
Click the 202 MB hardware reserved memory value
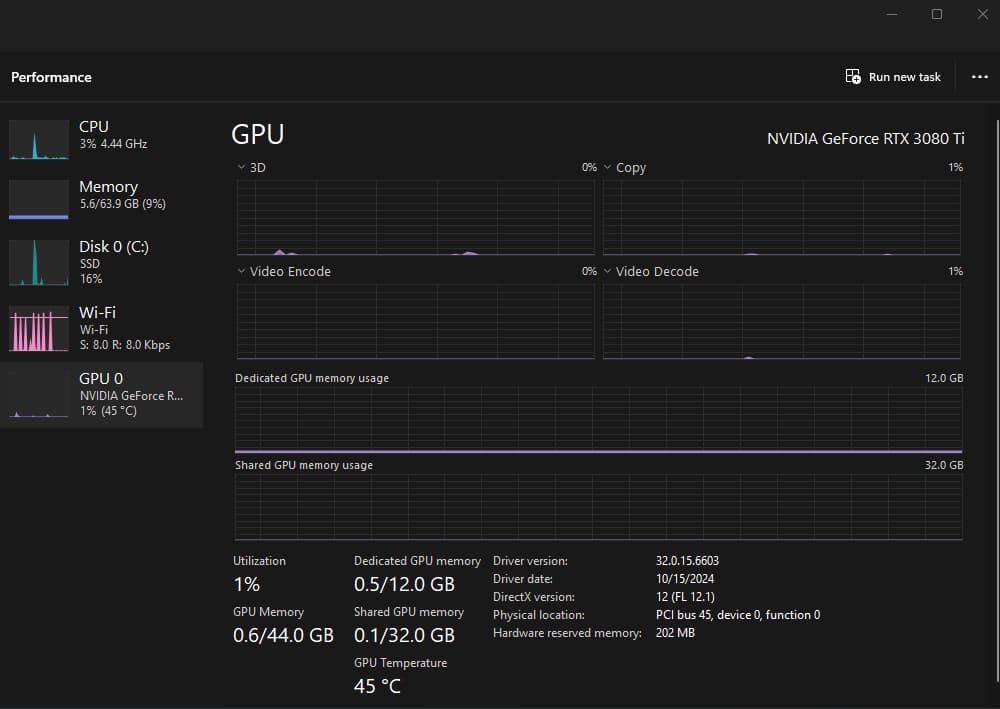click(675, 632)
